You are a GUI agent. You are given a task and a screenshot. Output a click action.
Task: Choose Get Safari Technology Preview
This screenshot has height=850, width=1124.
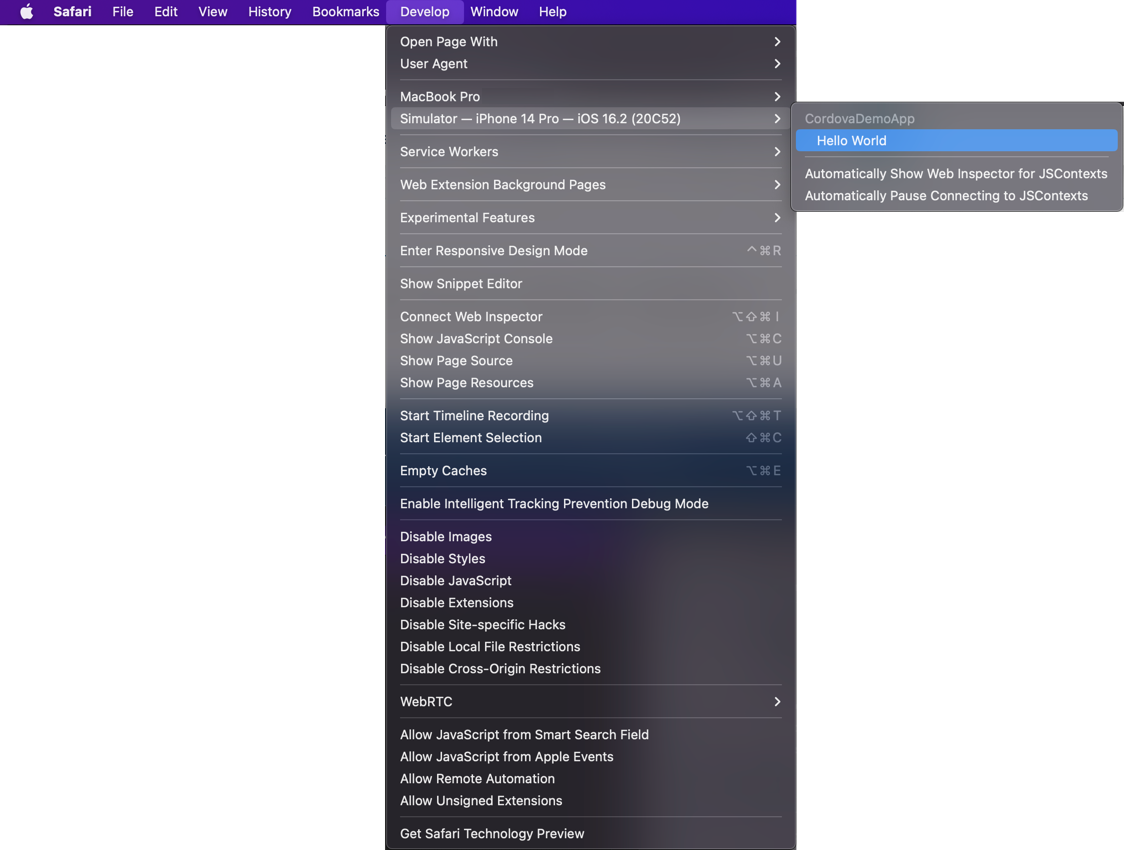(x=591, y=834)
